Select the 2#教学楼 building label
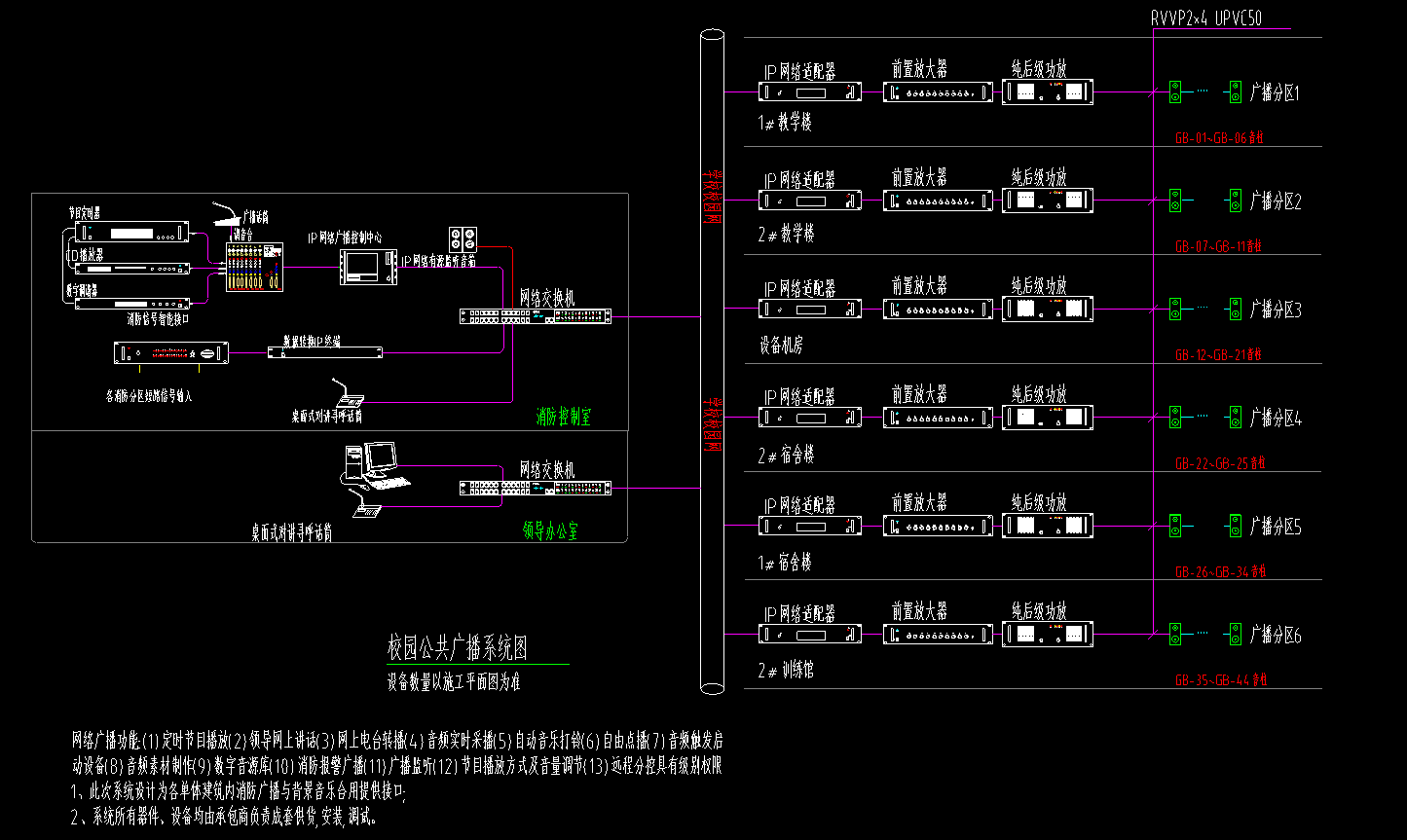This screenshot has height=840, width=1407. (787, 235)
